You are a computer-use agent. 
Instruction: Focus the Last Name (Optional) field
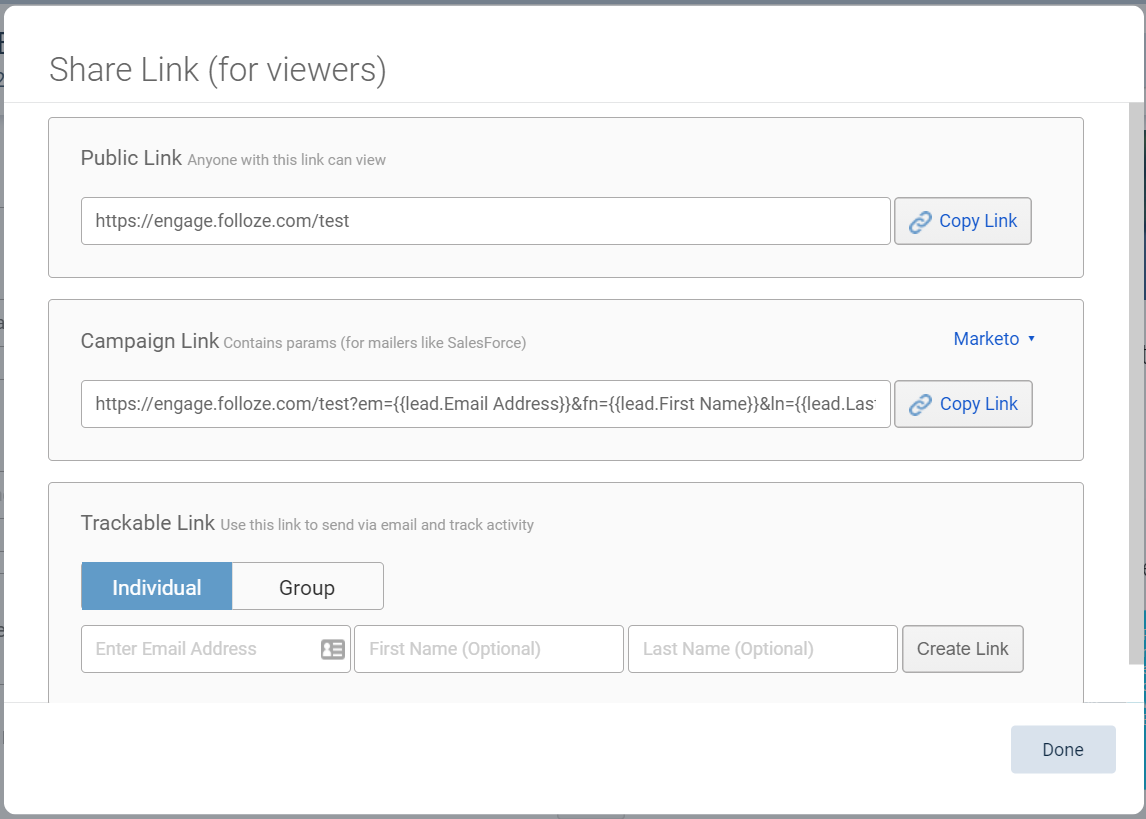point(762,649)
